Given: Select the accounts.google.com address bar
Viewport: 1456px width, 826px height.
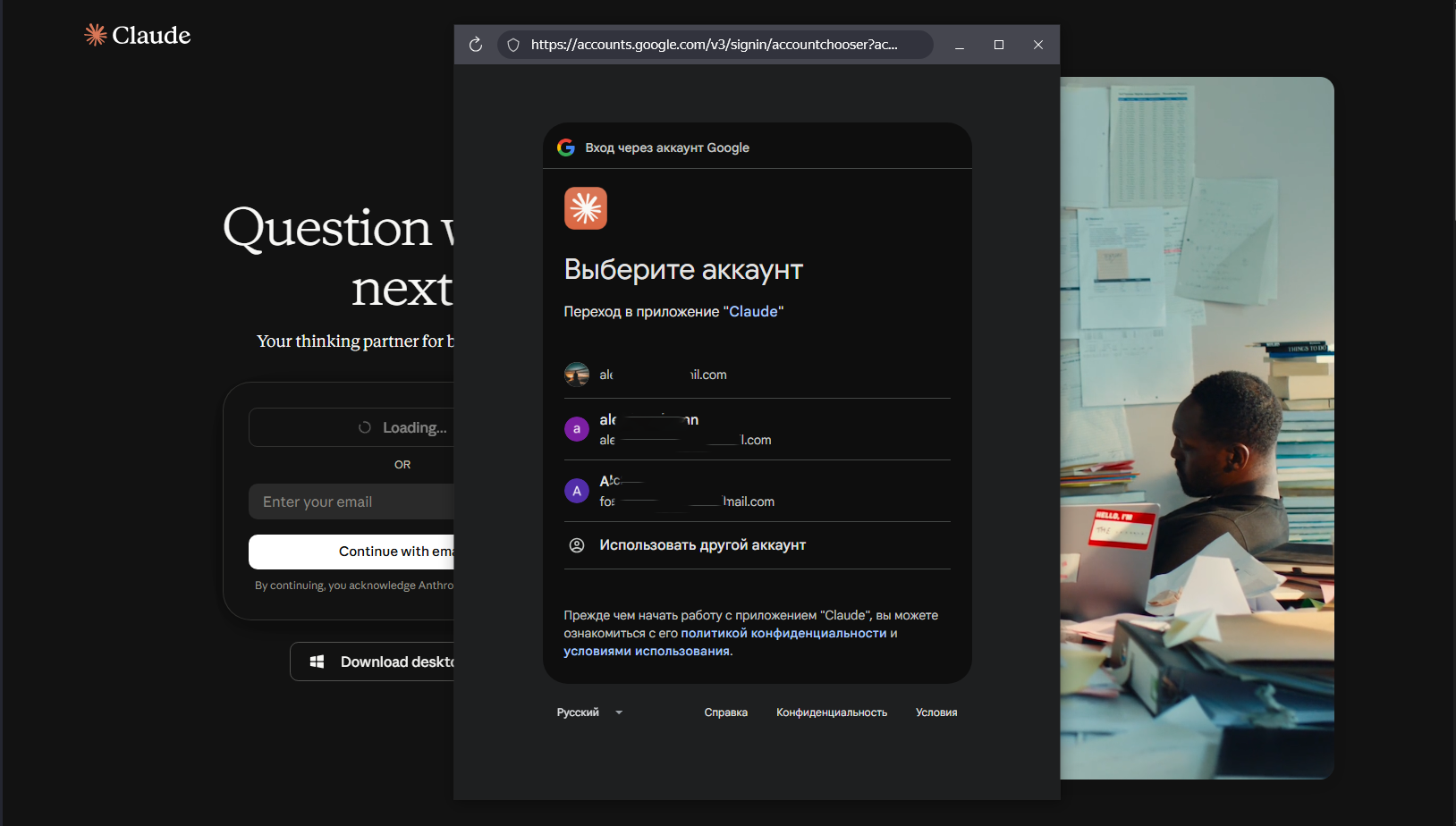Looking at the screenshot, I should tap(715, 45).
